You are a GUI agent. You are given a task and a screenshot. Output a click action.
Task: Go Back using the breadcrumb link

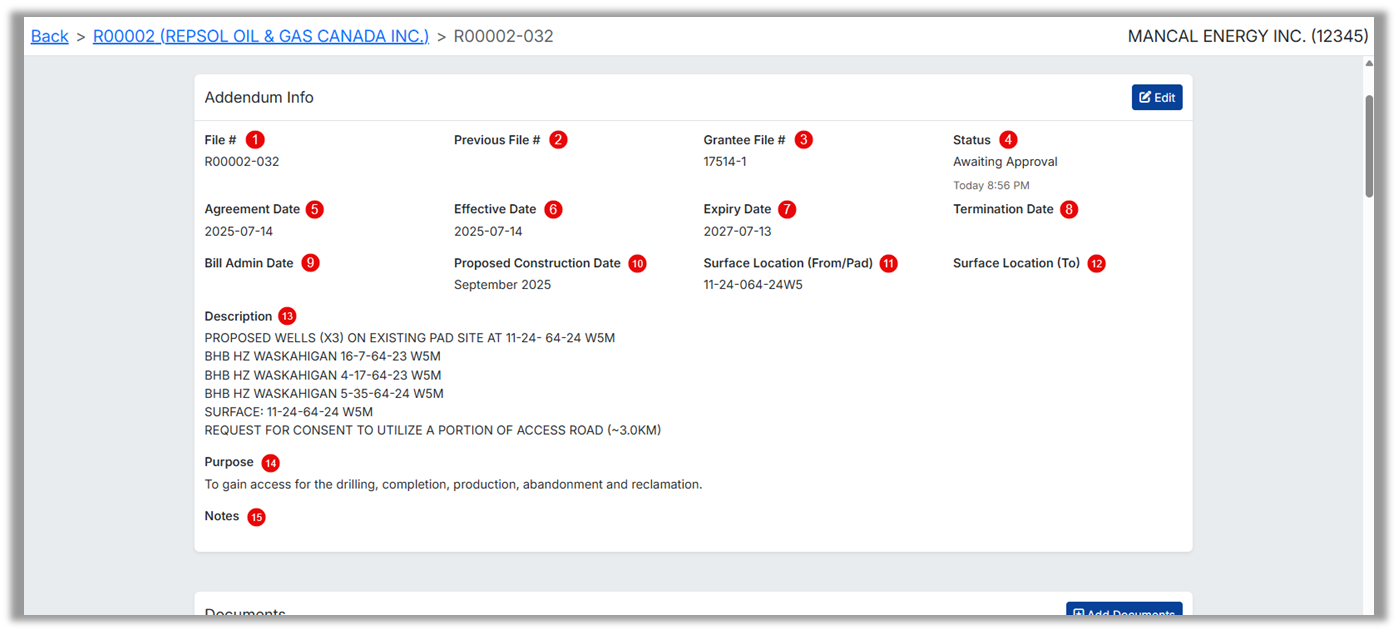(x=49, y=36)
